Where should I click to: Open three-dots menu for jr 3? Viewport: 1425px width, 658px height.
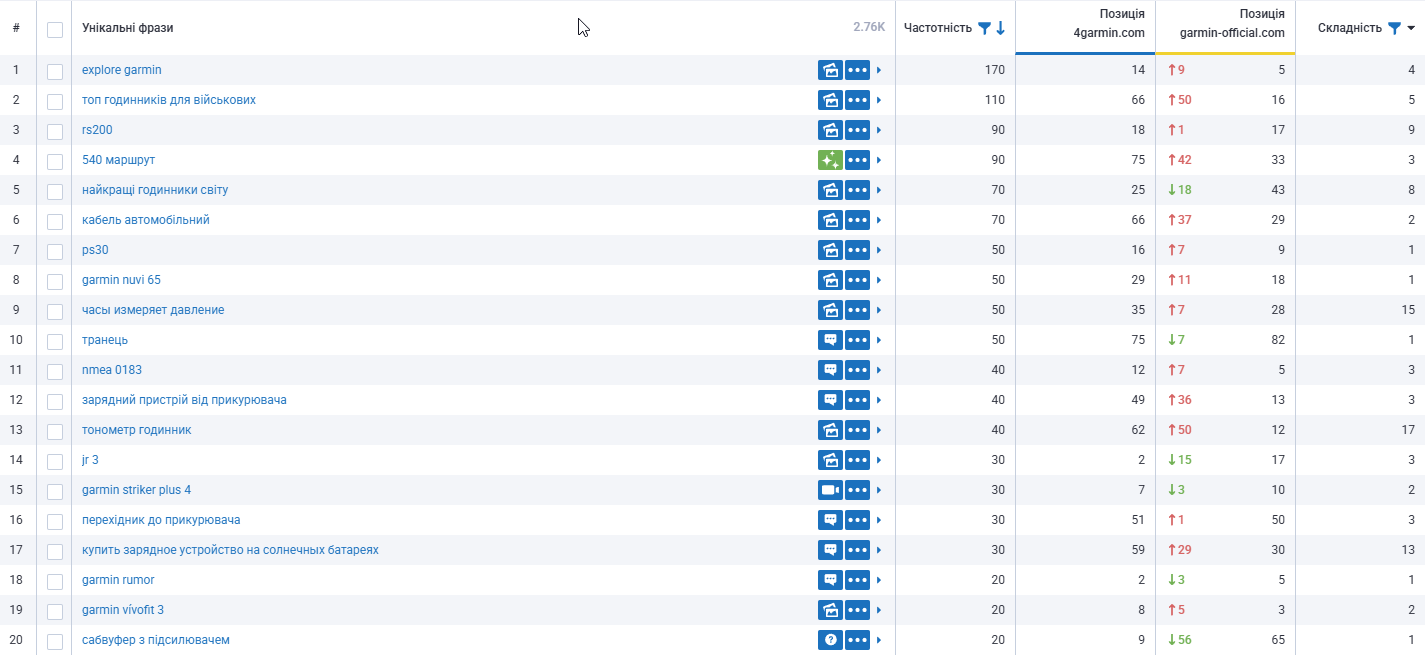(x=857, y=460)
